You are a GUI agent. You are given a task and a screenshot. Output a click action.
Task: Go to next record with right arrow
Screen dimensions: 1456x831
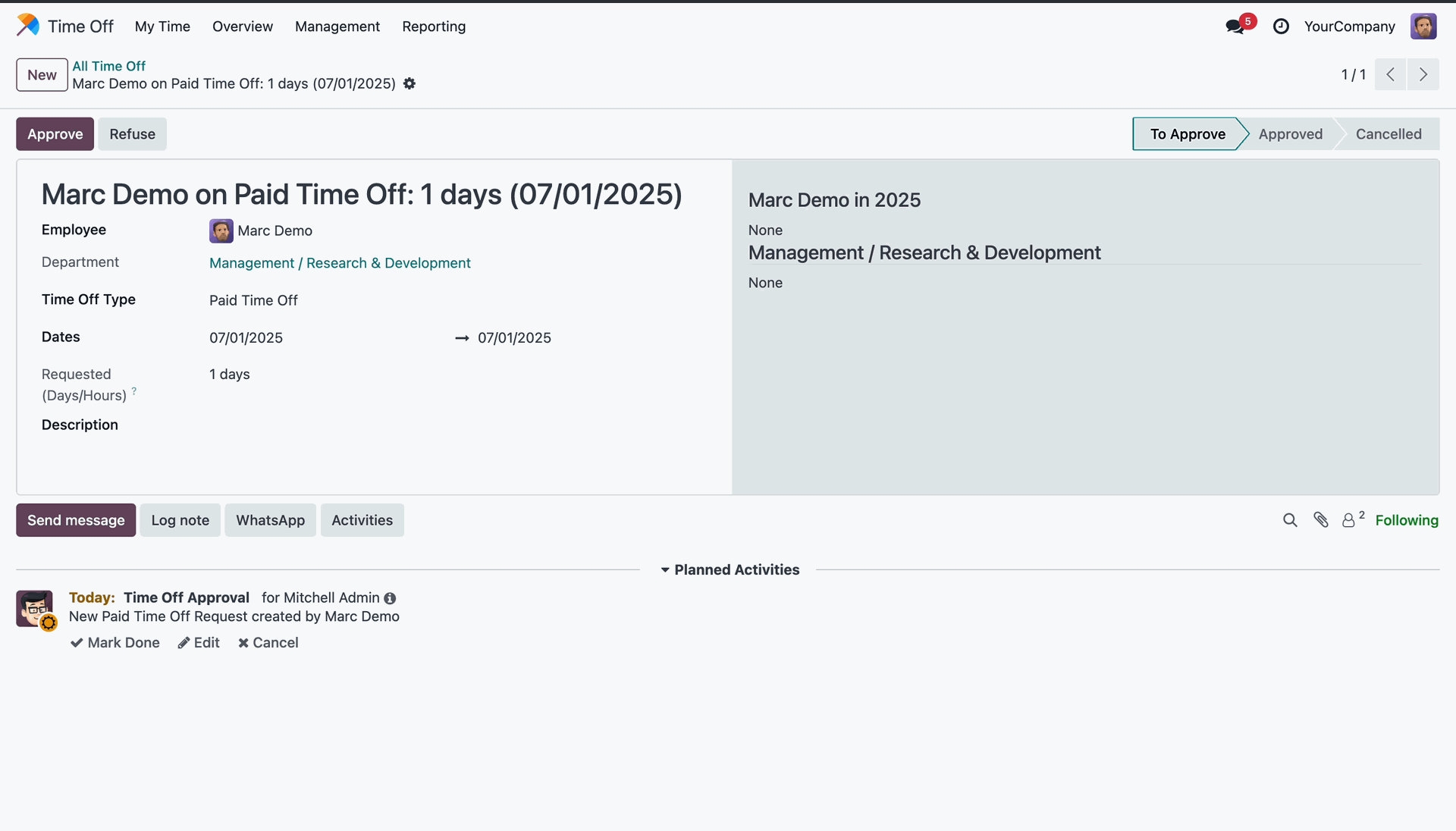pyautogui.click(x=1423, y=74)
